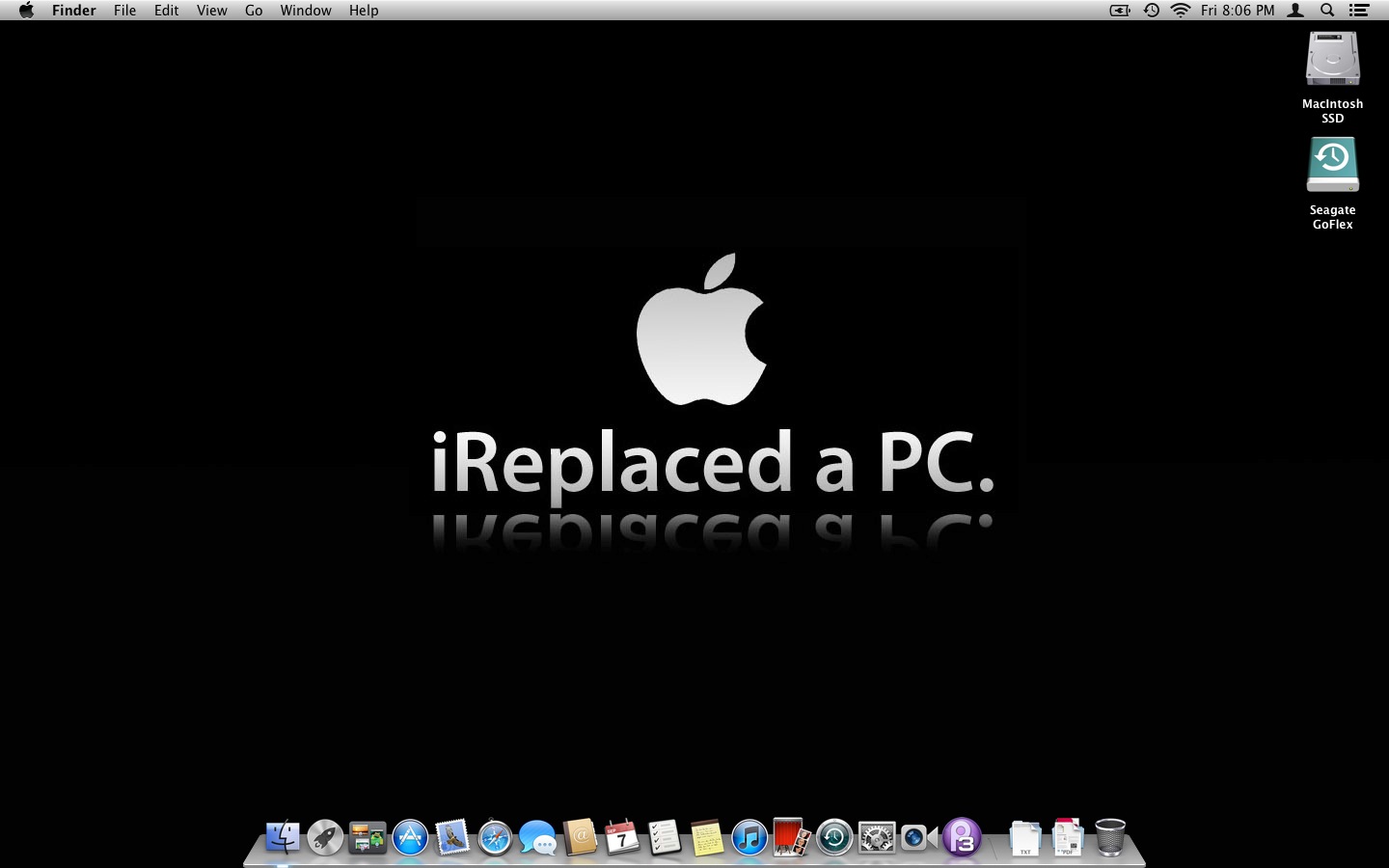The image size is (1389, 868).
Task: Open the PDF documents stack
Action: click(x=1068, y=837)
